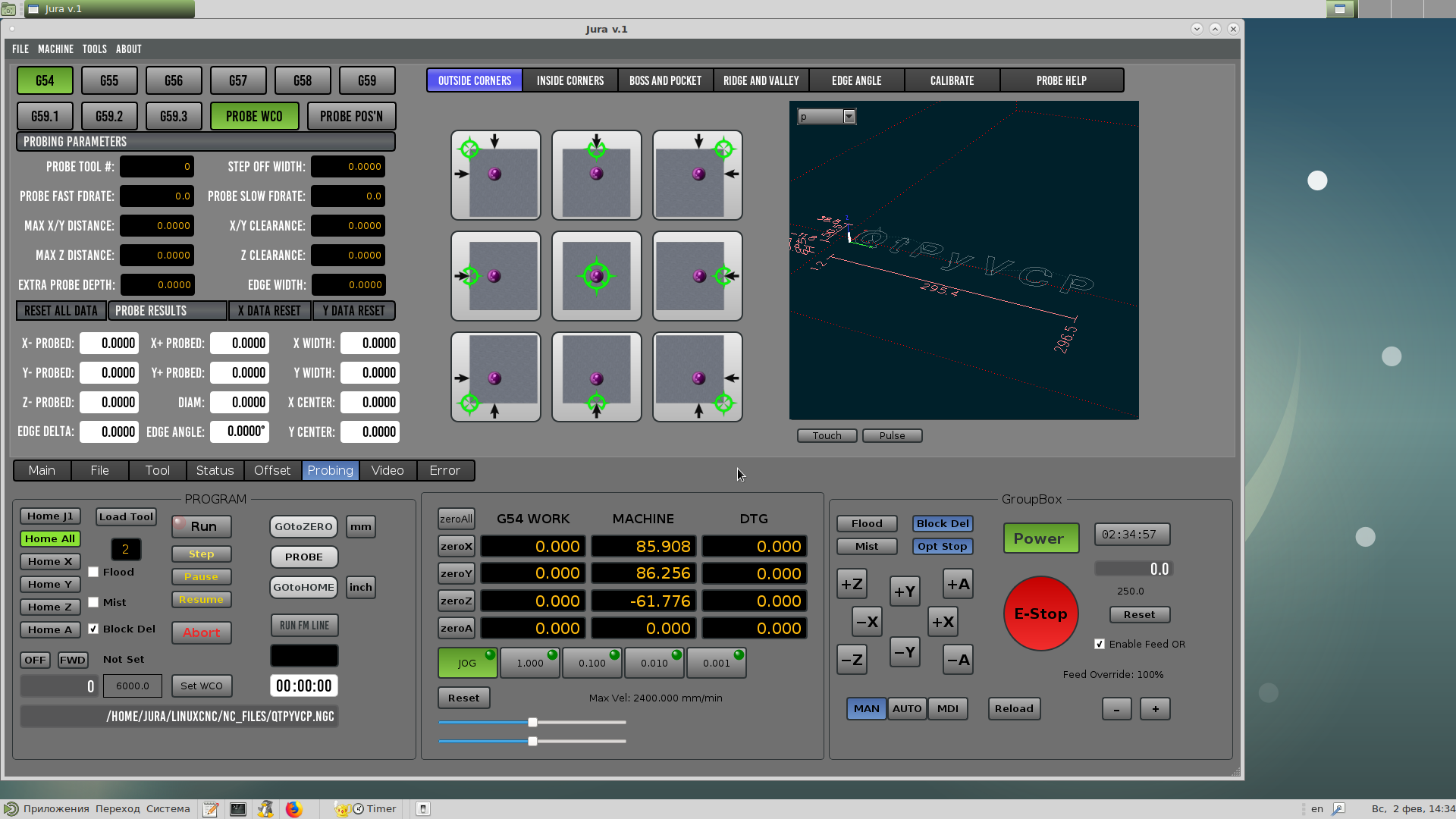Select the top-right outside corner probe icon
1456x819 pixels.
click(698, 175)
